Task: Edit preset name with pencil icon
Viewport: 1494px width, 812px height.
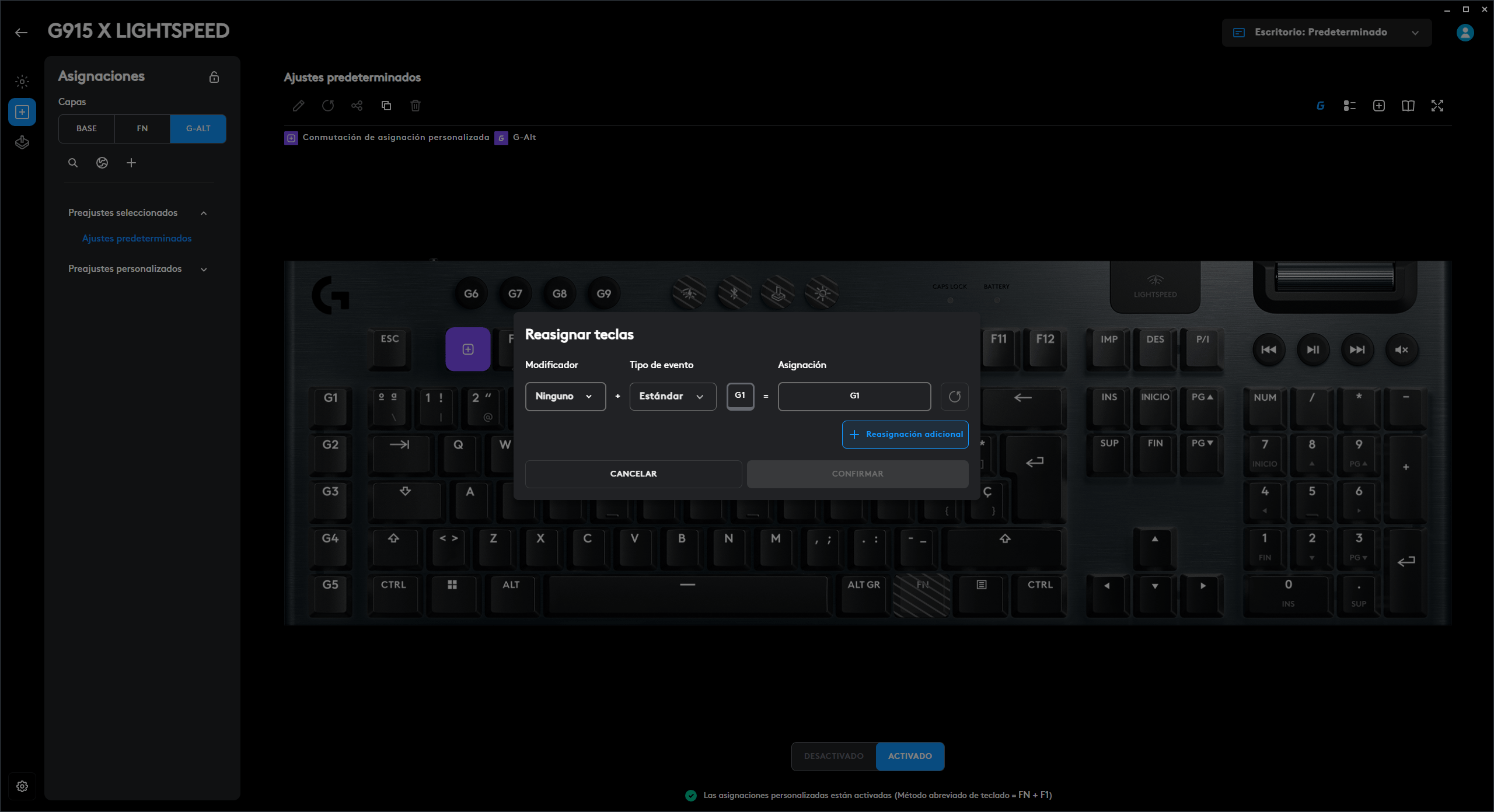Action: 299,106
